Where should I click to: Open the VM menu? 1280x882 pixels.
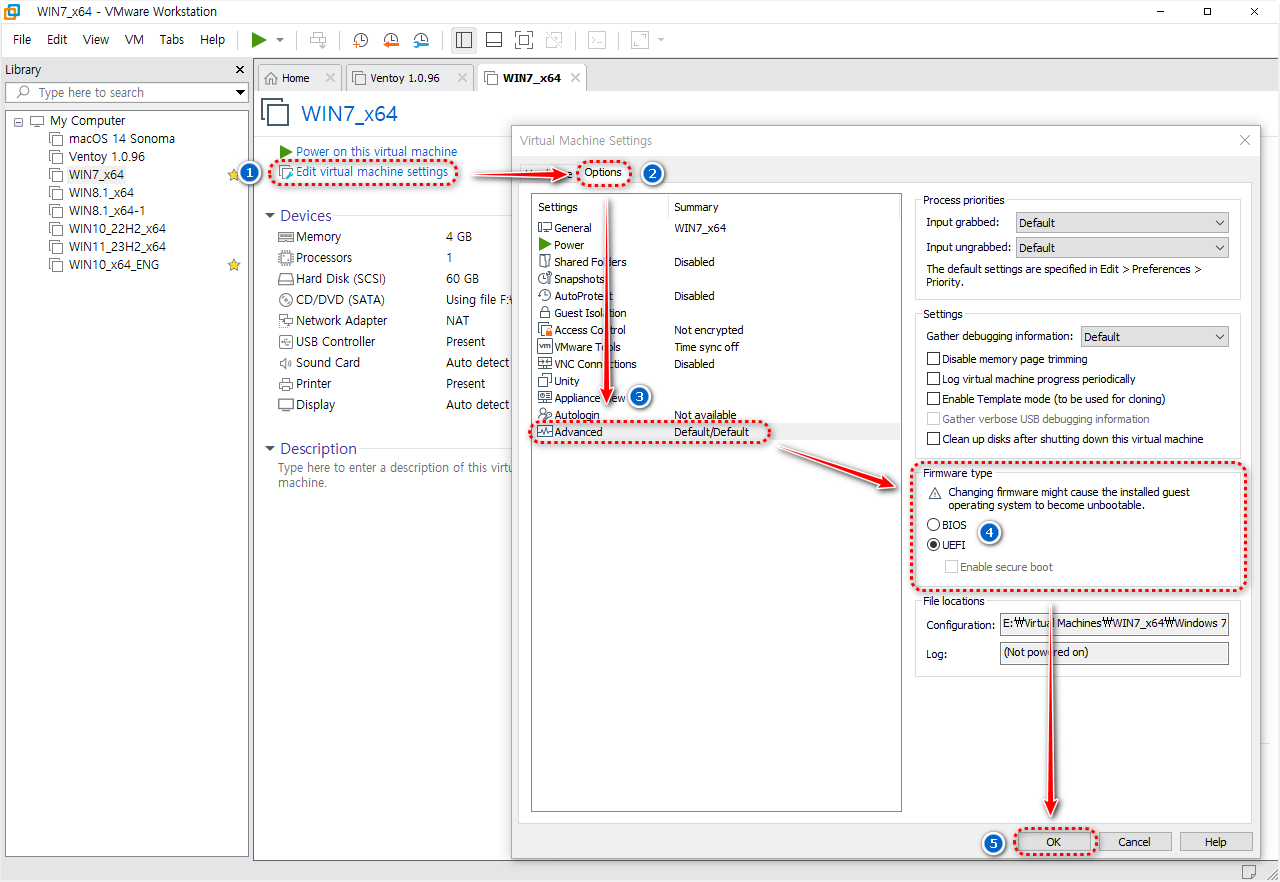(x=134, y=40)
